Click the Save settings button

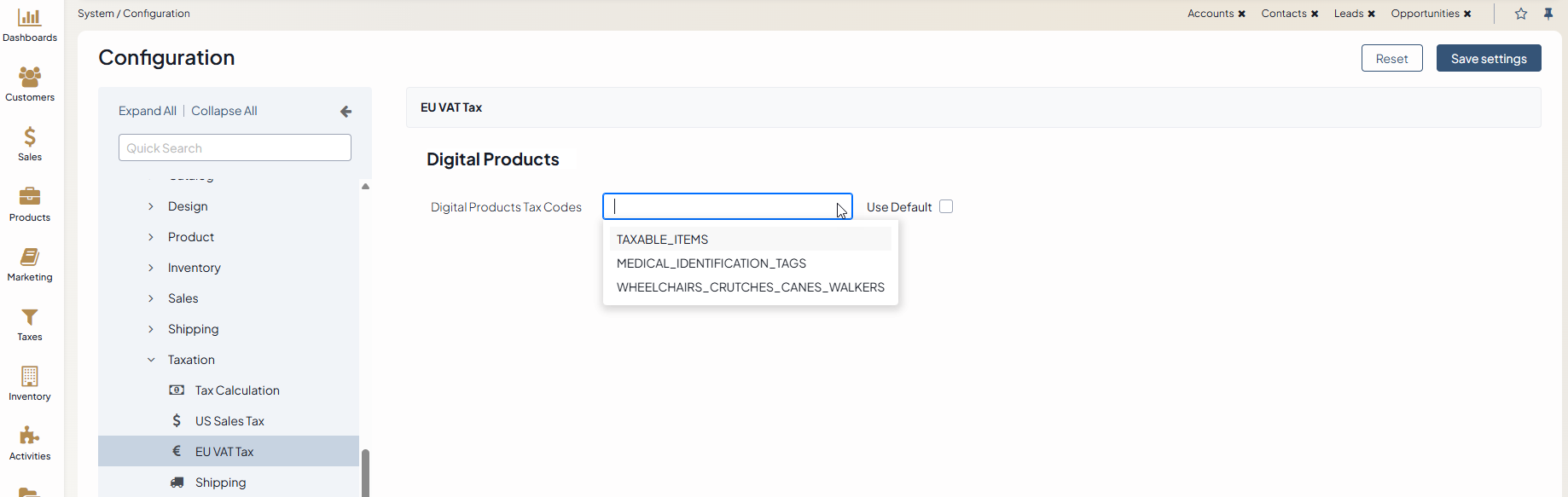(1489, 59)
